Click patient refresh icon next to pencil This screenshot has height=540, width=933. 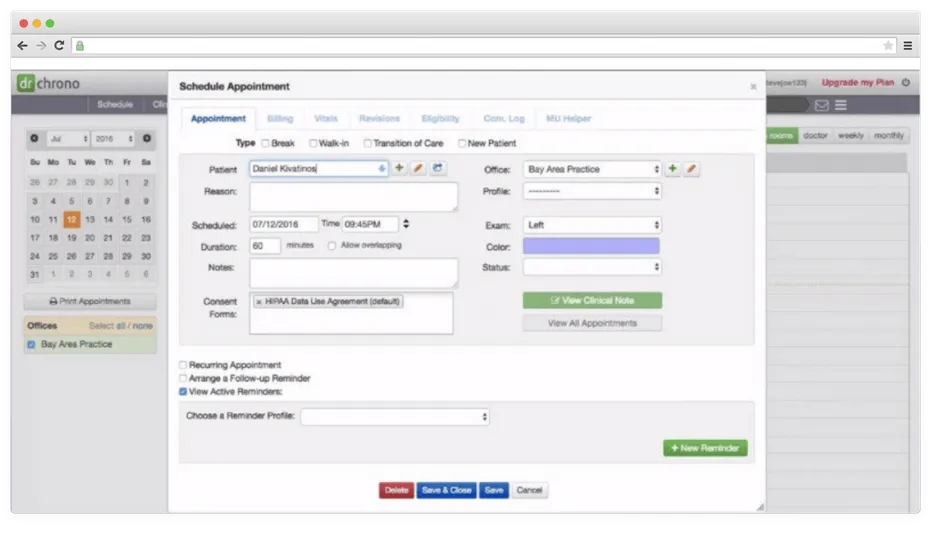(437, 168)
